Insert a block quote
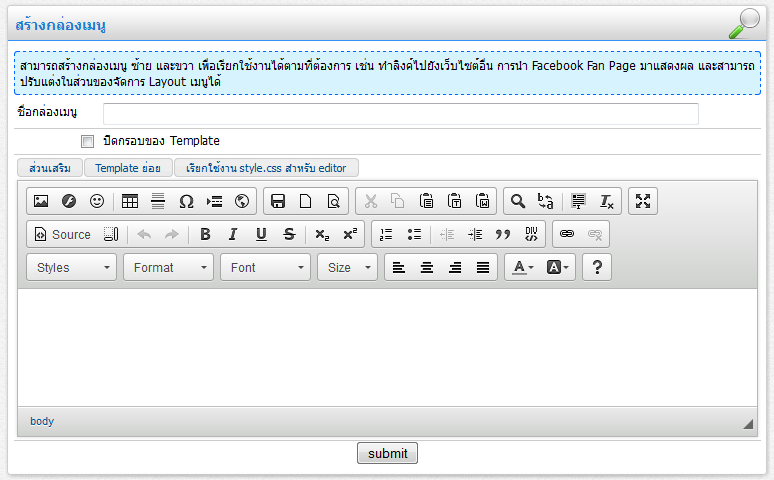Image resolution: width=774 pixels, height=480 pixels. click(503, 234)
